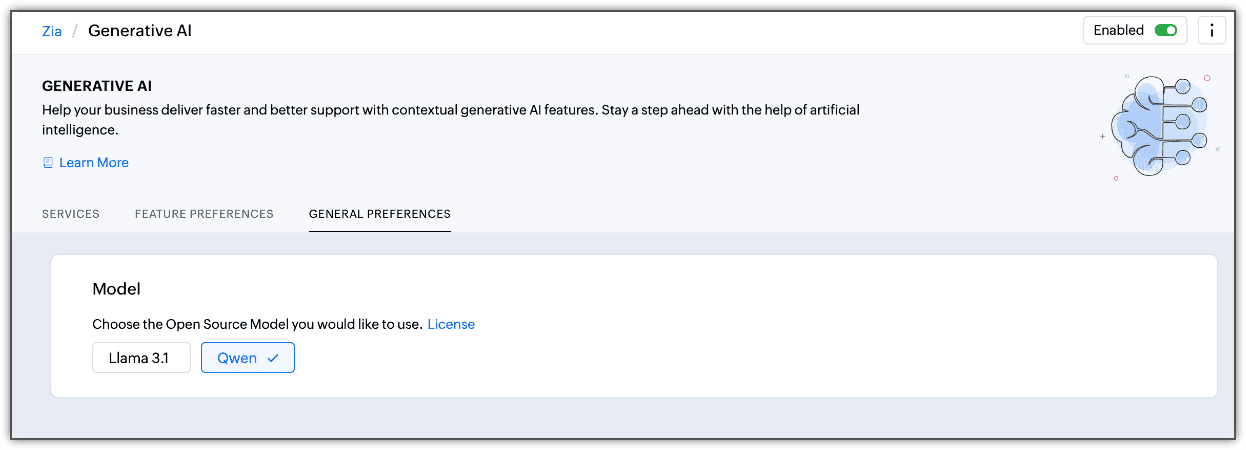Open the Learn More link
The height and width of the screenshot is (450, 1246).
point(94,163)
